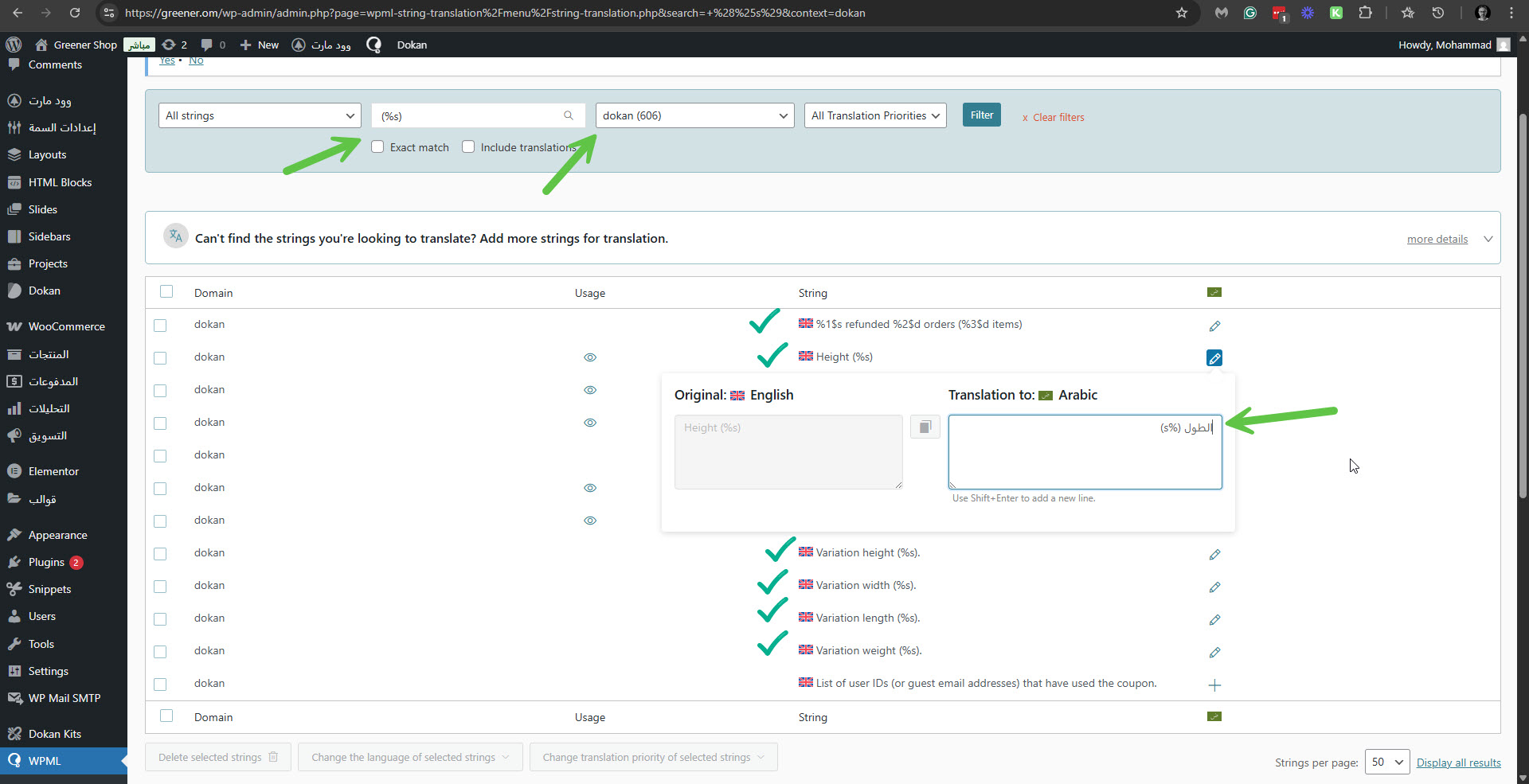Click the Filter button
Screen dimensions: 1529x784
(x=982, y=115)
